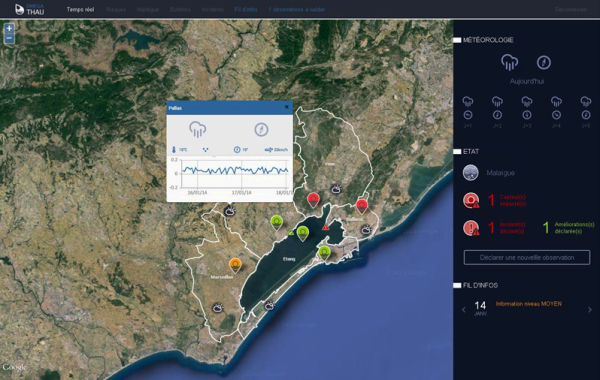This screenshot has width=600, height=380.
Task: Open the red incidents déclarés count
Action: [x=491, y=228]
